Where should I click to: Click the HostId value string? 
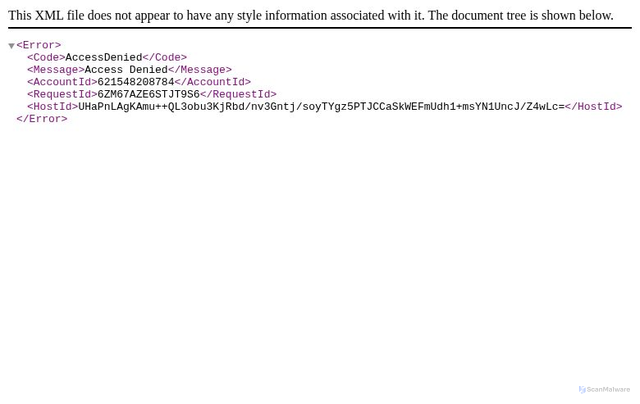click(x=321, y=107)
